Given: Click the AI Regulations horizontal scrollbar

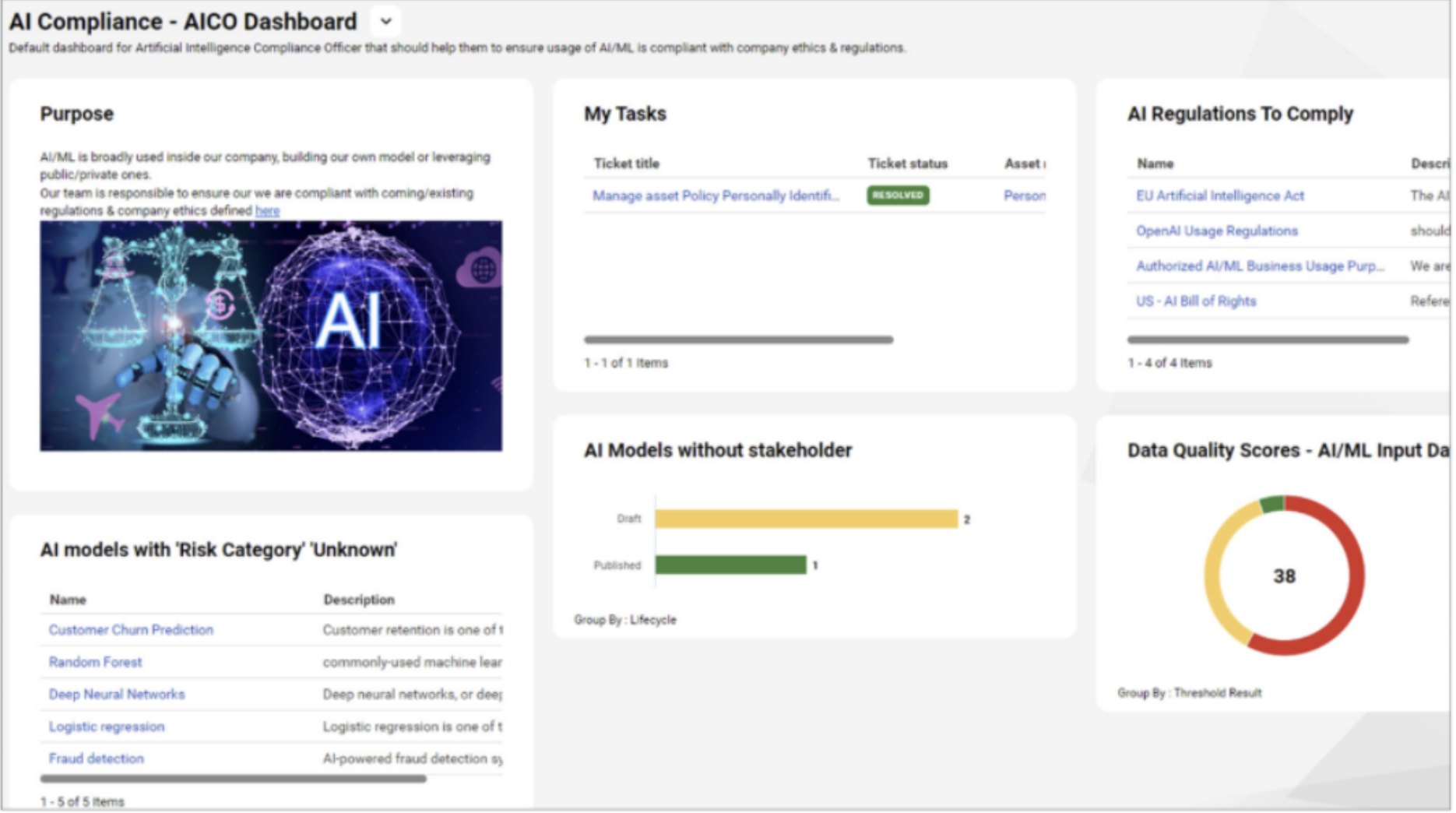Looking at the screenshot, I should point(1268,340).
